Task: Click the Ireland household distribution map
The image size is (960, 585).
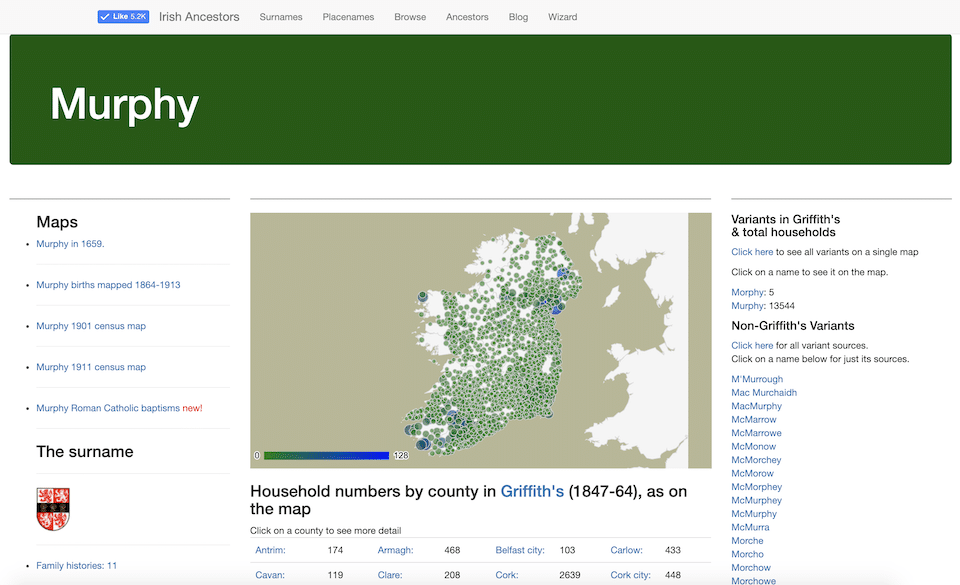Action: point(481,340)
